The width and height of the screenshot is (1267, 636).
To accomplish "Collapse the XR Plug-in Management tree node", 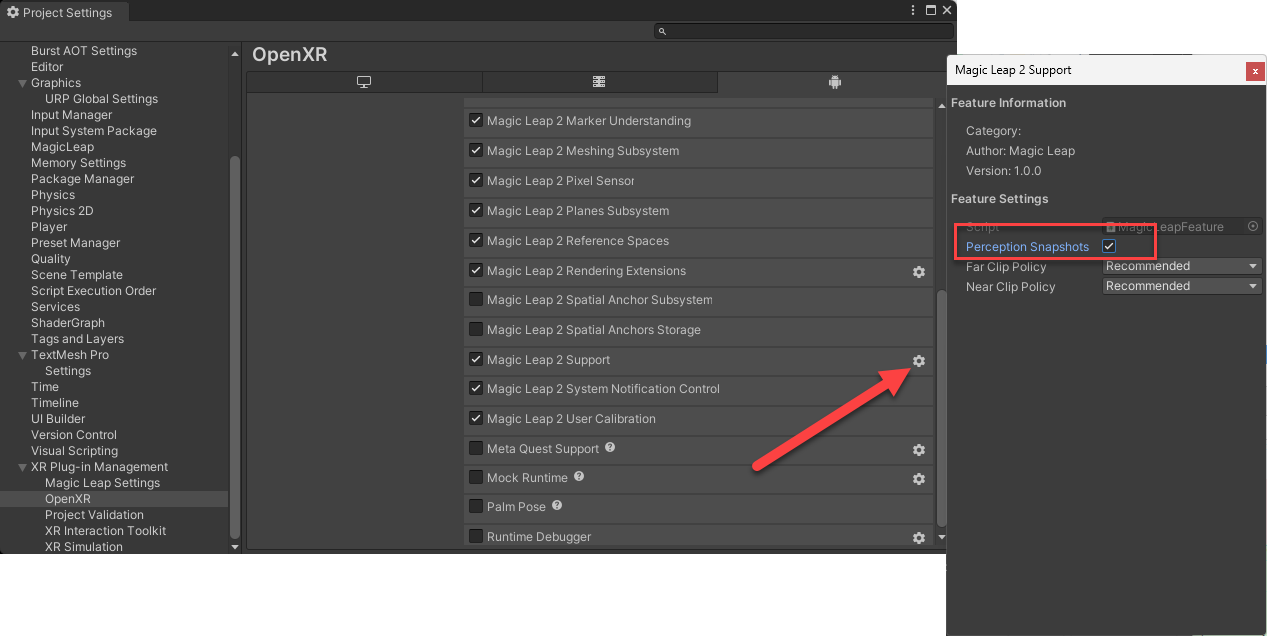I will pos(22,467).
